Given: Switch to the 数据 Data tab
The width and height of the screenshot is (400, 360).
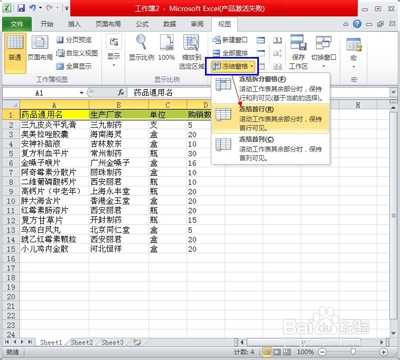Looking at the screenshot, I should pos(169,24).
